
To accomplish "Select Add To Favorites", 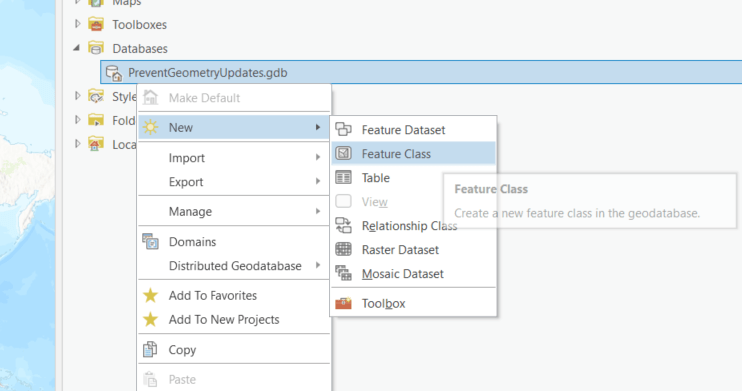I will click(234, 295).
